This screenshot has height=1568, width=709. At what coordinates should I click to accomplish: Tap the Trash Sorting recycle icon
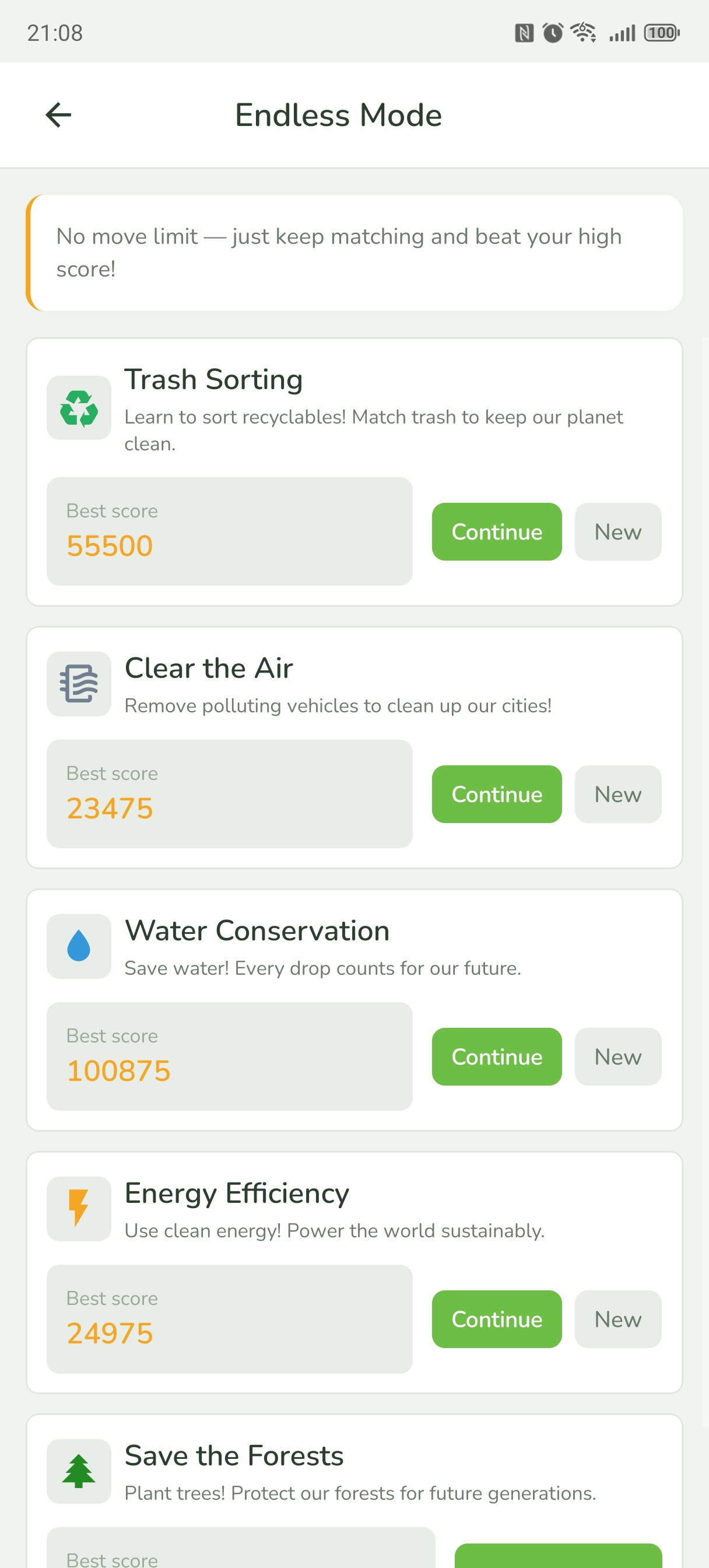79,408
